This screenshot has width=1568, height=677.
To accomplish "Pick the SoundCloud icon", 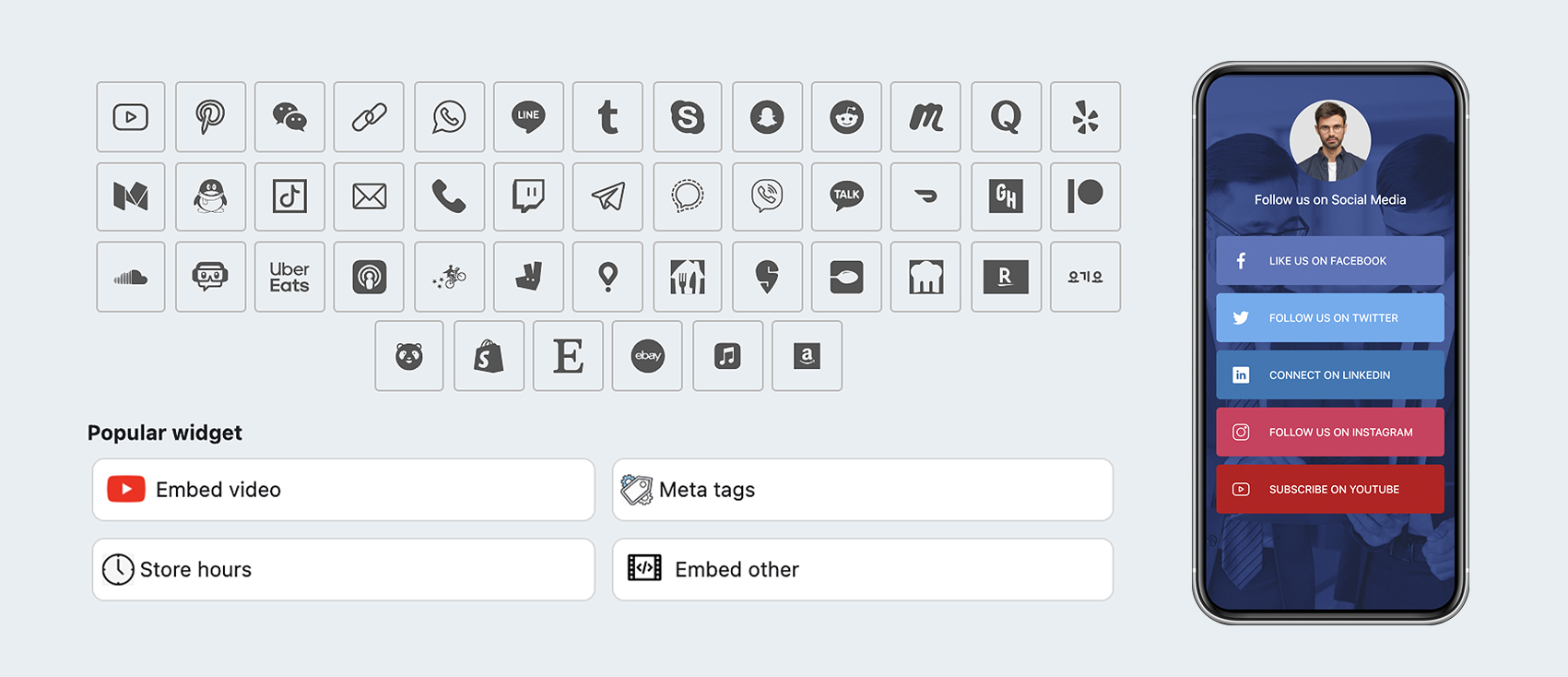I will coord(131,277).
